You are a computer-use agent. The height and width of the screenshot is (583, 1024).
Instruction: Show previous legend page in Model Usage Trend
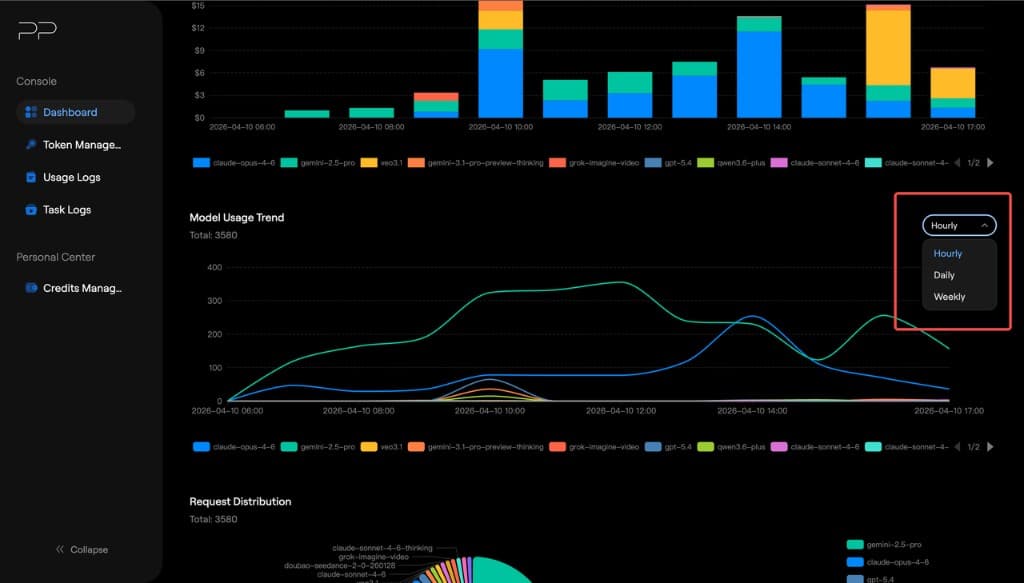click(x=957, y=447)
